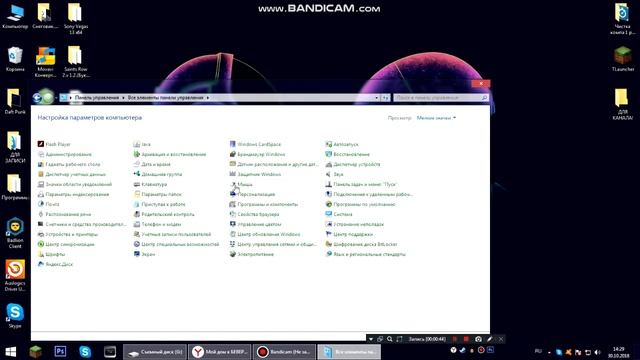The height and width of the screenshot is (360, 640).
Task: Open Windows Start button
Action: [11, 352]
